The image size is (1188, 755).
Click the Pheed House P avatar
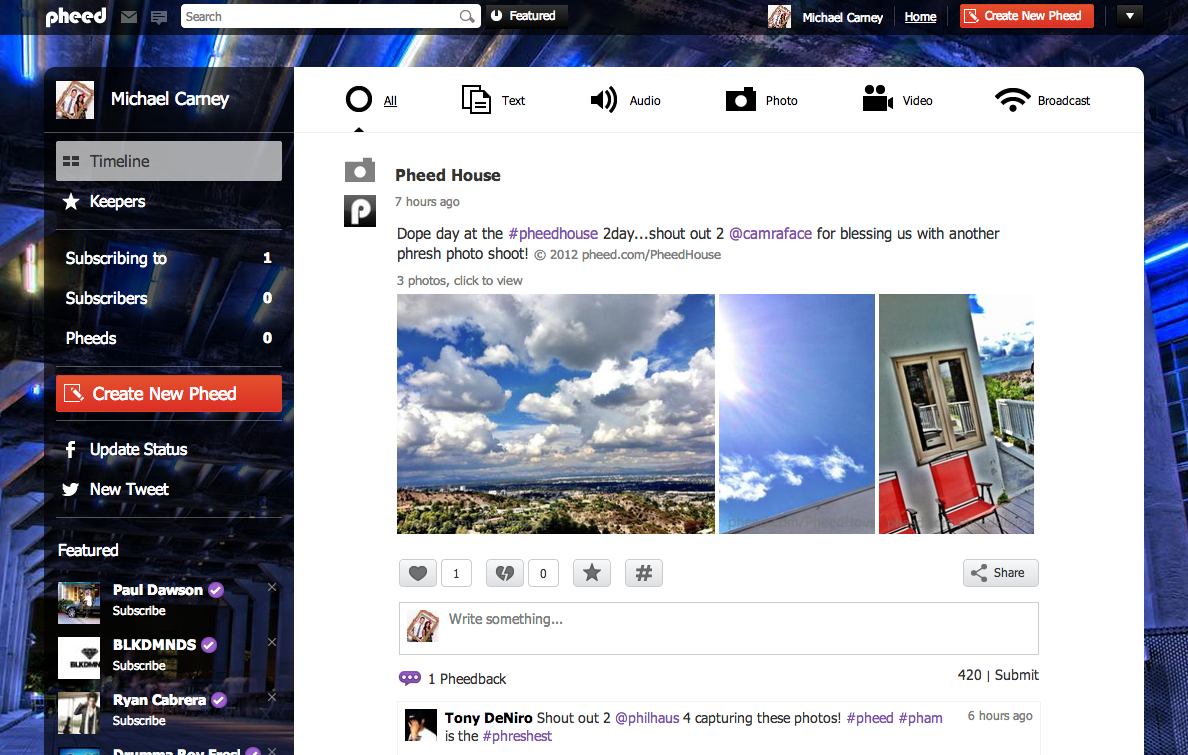pyautogui.click(x=360, y=211)
